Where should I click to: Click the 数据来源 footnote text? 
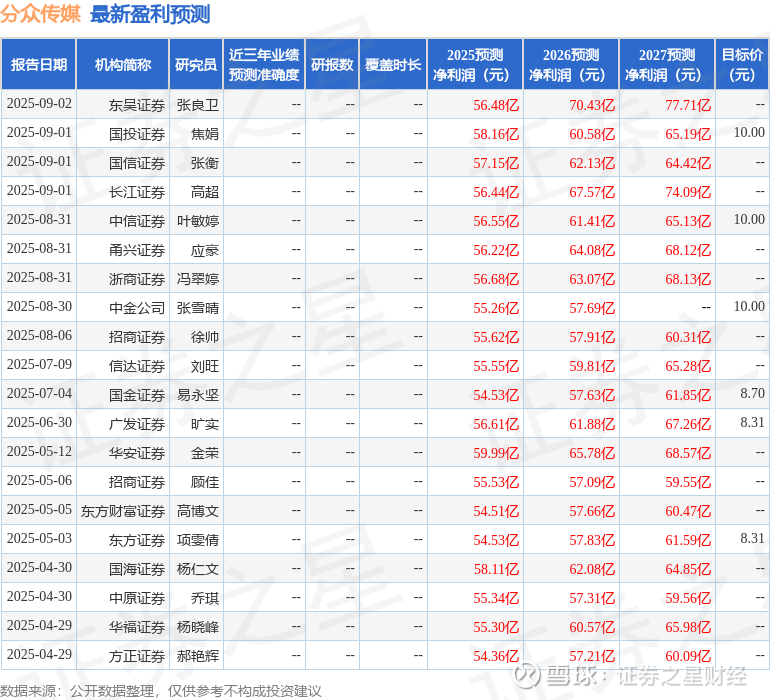[161, 691]
